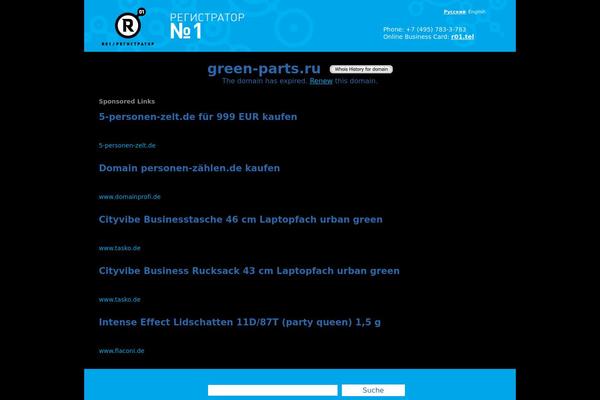The height and width of the screenshot is (400, 600).
Task: Click the Sponsored Links label
Action: [127, 101]
